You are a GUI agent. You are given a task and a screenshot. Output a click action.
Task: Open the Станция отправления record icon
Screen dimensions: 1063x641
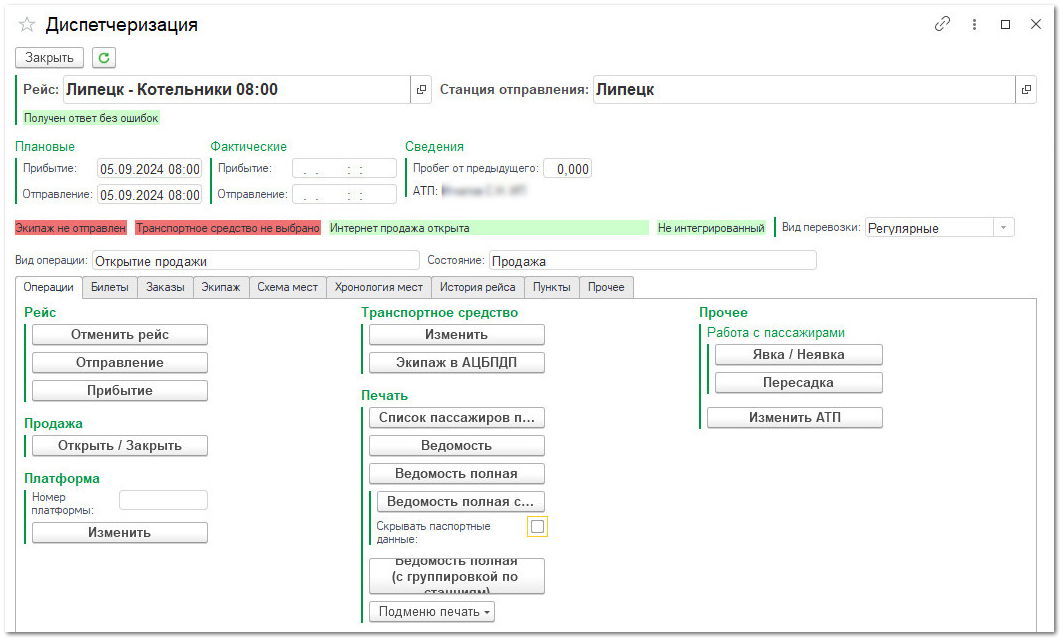click(x=1026, y=90)
